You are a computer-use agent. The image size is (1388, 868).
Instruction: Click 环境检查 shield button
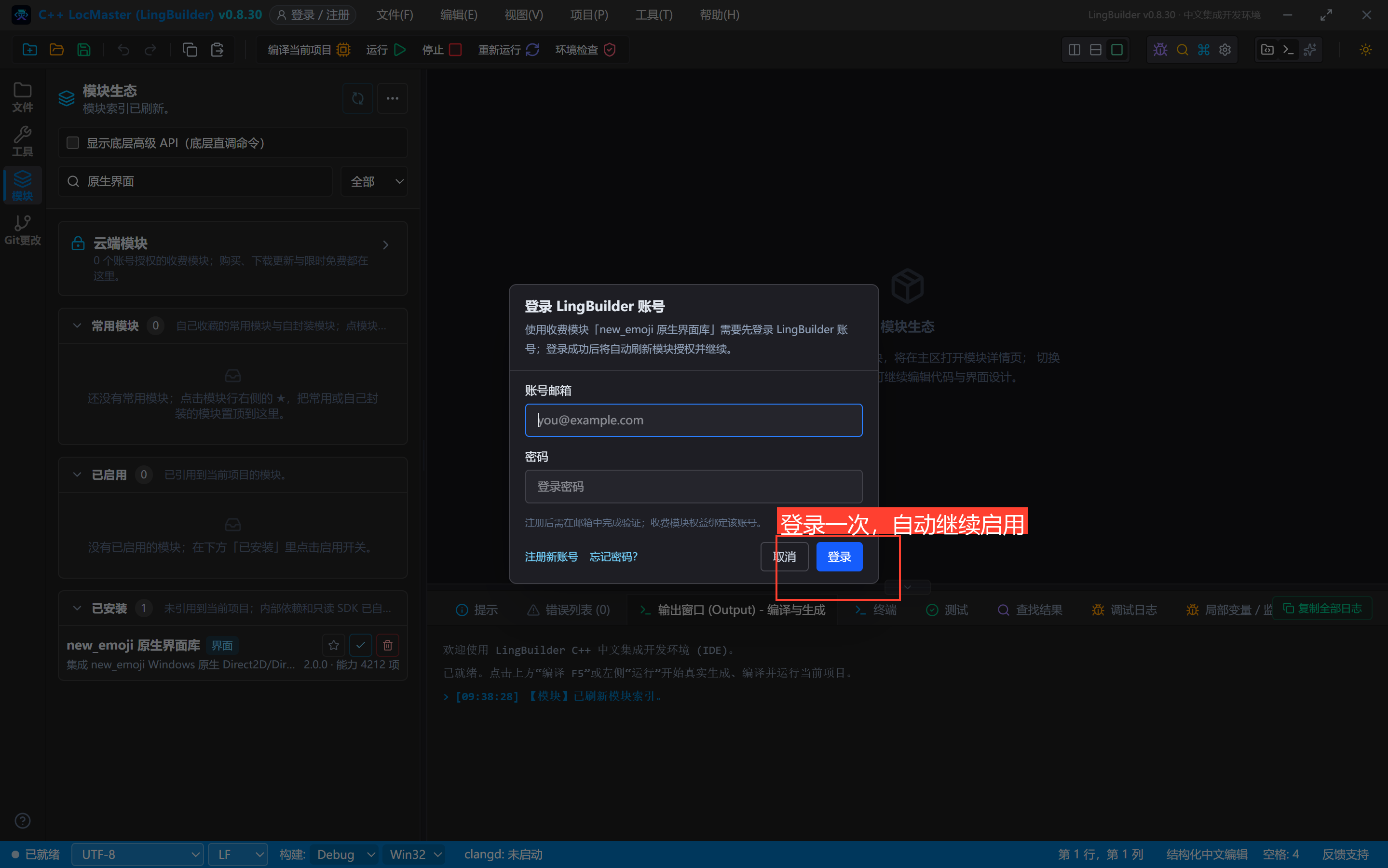[585, 50]
